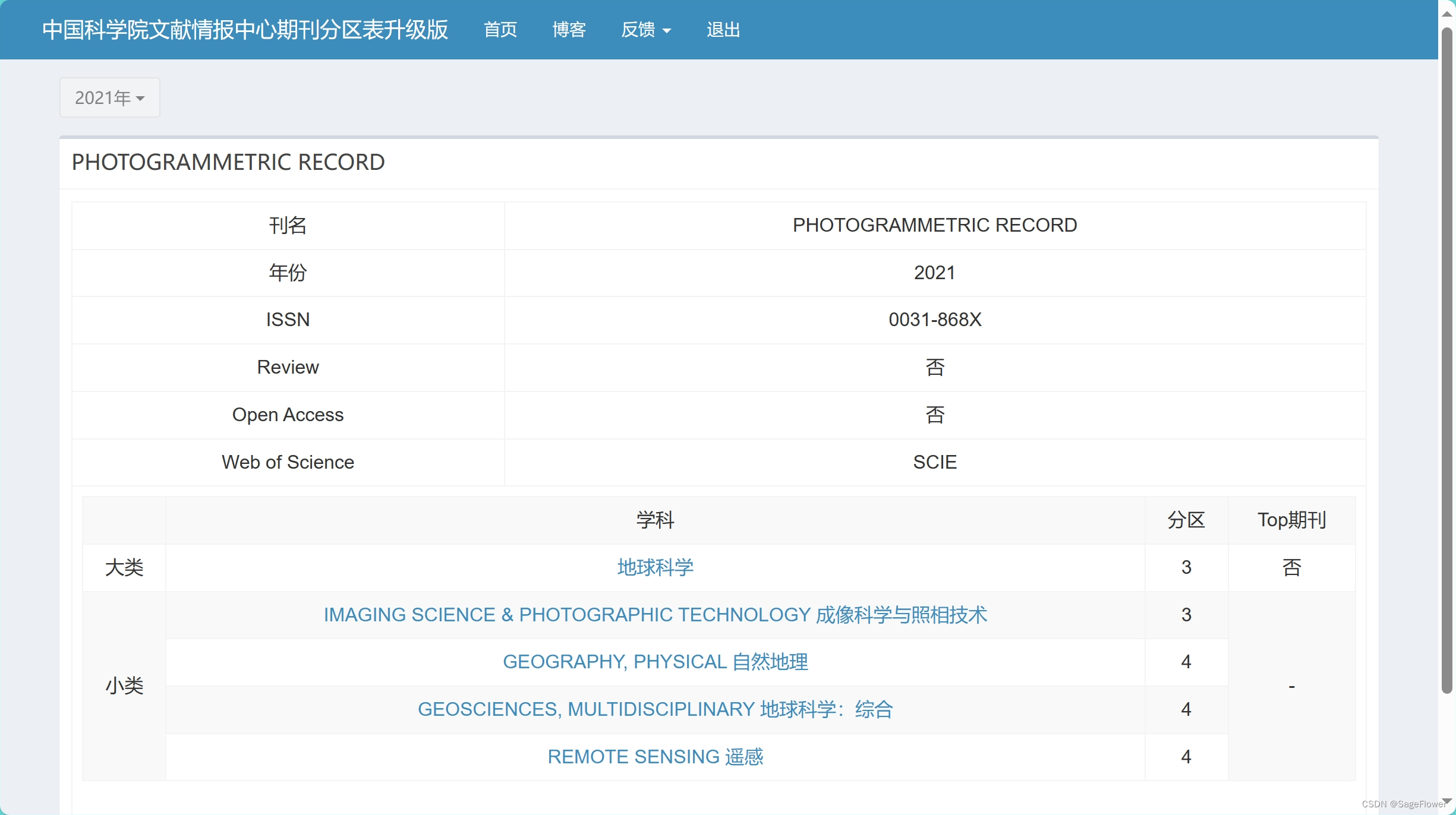
Task: Click the 年份 row label
Action: [x=288, y=273]
